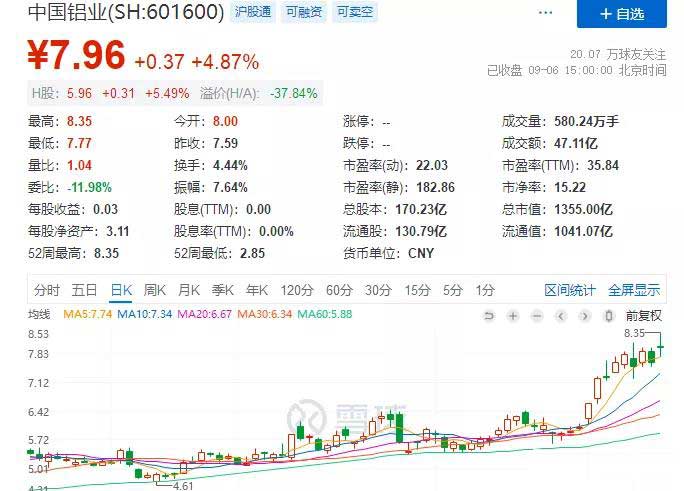This screenshot has height=491, width=684.
Task: Select the 季K chart tab
Action: pos(222,290)
